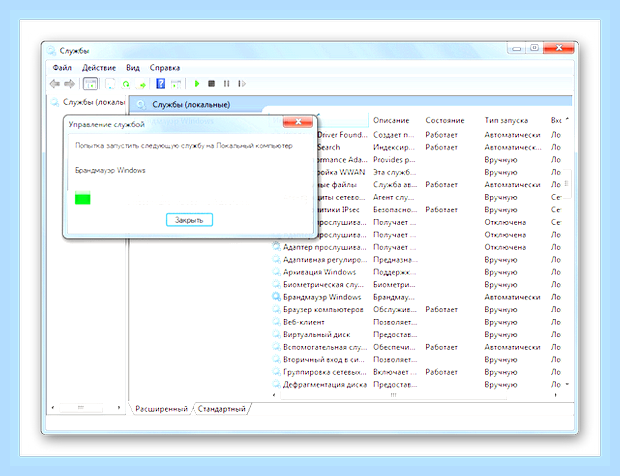Screen dimensions: 620x476
Task: Open the Действие menu
Action: pos(99,68)
